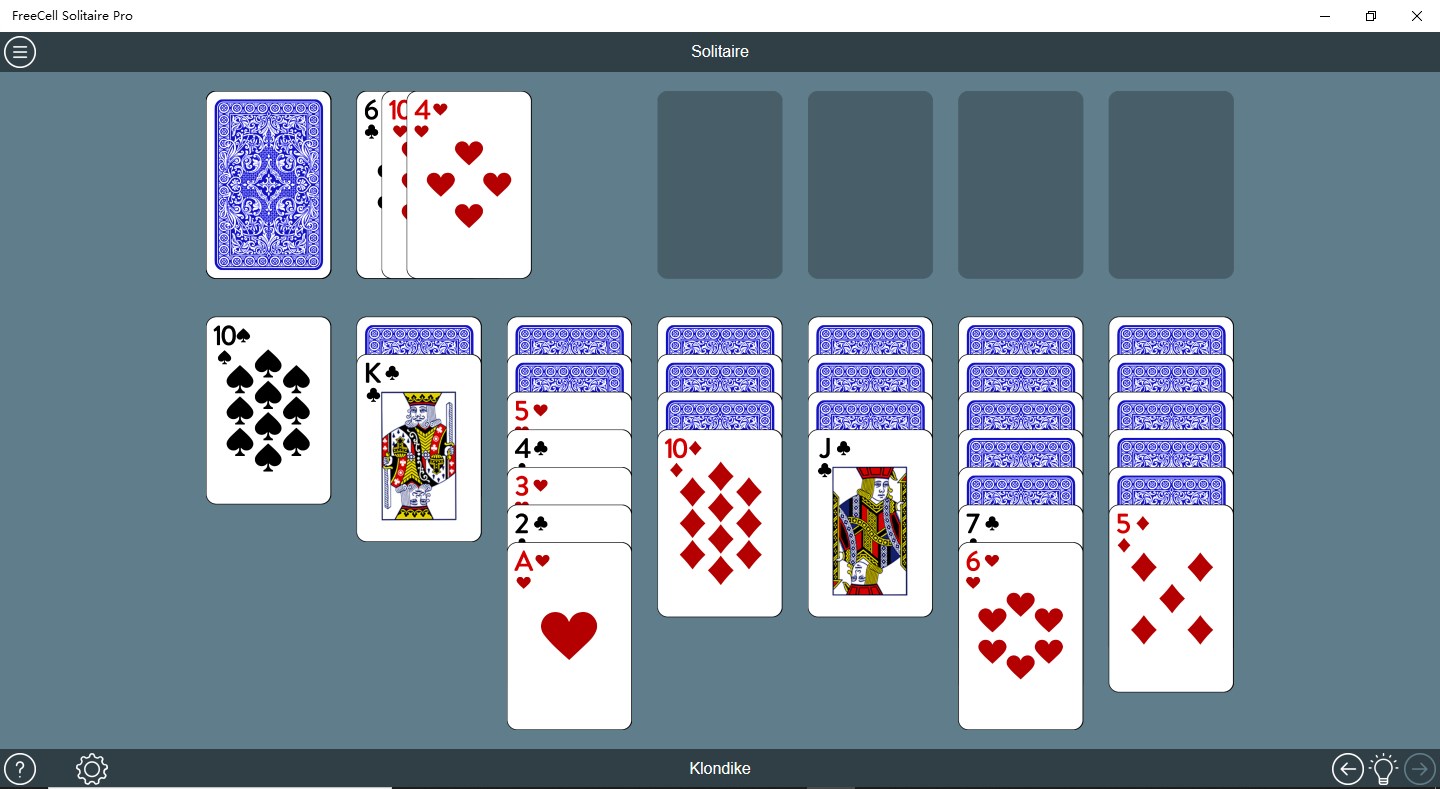Open the hamburger menu icon
Screen dimensions: 1440x789
(x=20, y=52)
